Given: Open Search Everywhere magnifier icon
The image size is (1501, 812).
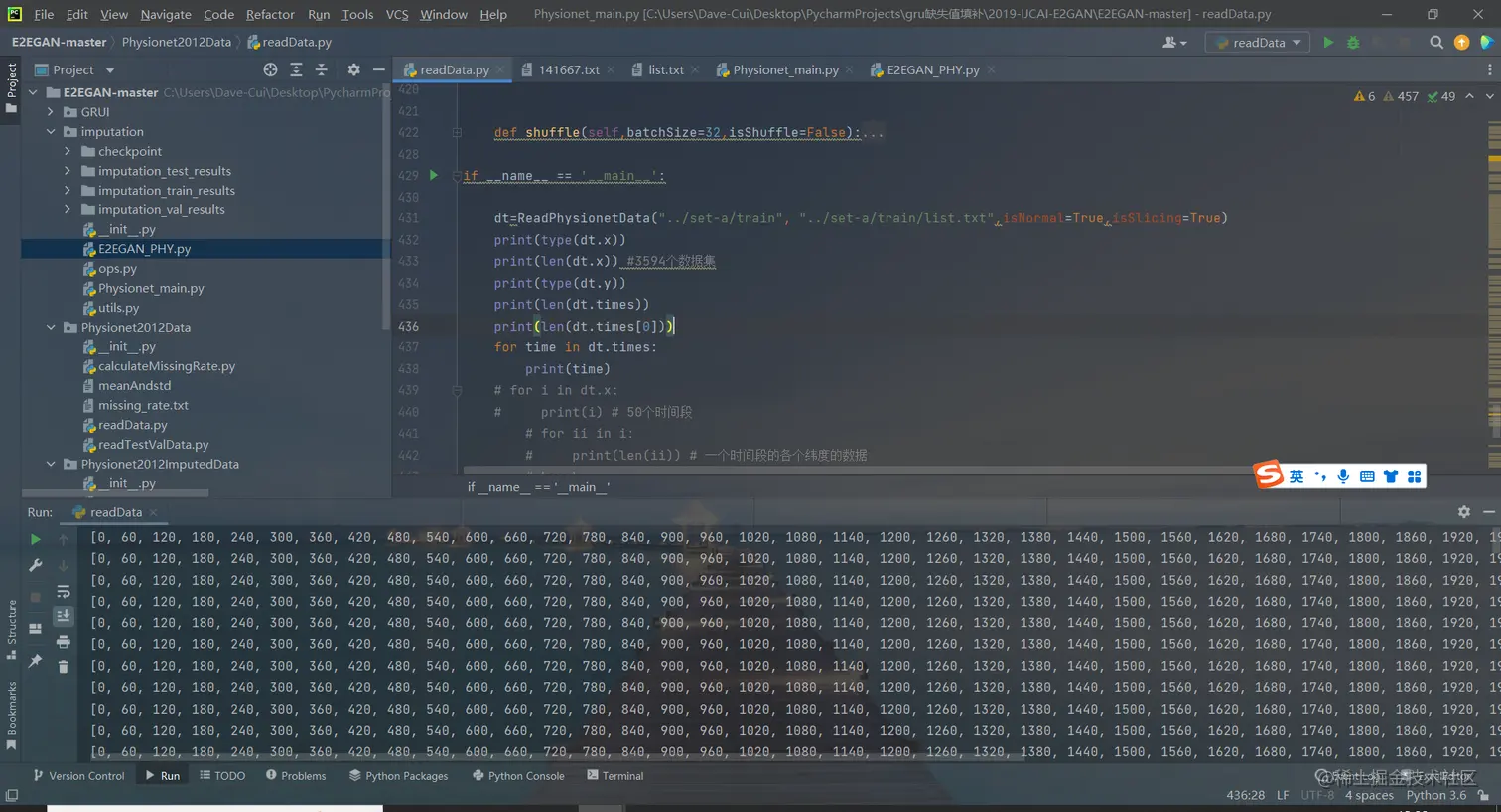Looking at the screenshot, I should click(1436, 43).
